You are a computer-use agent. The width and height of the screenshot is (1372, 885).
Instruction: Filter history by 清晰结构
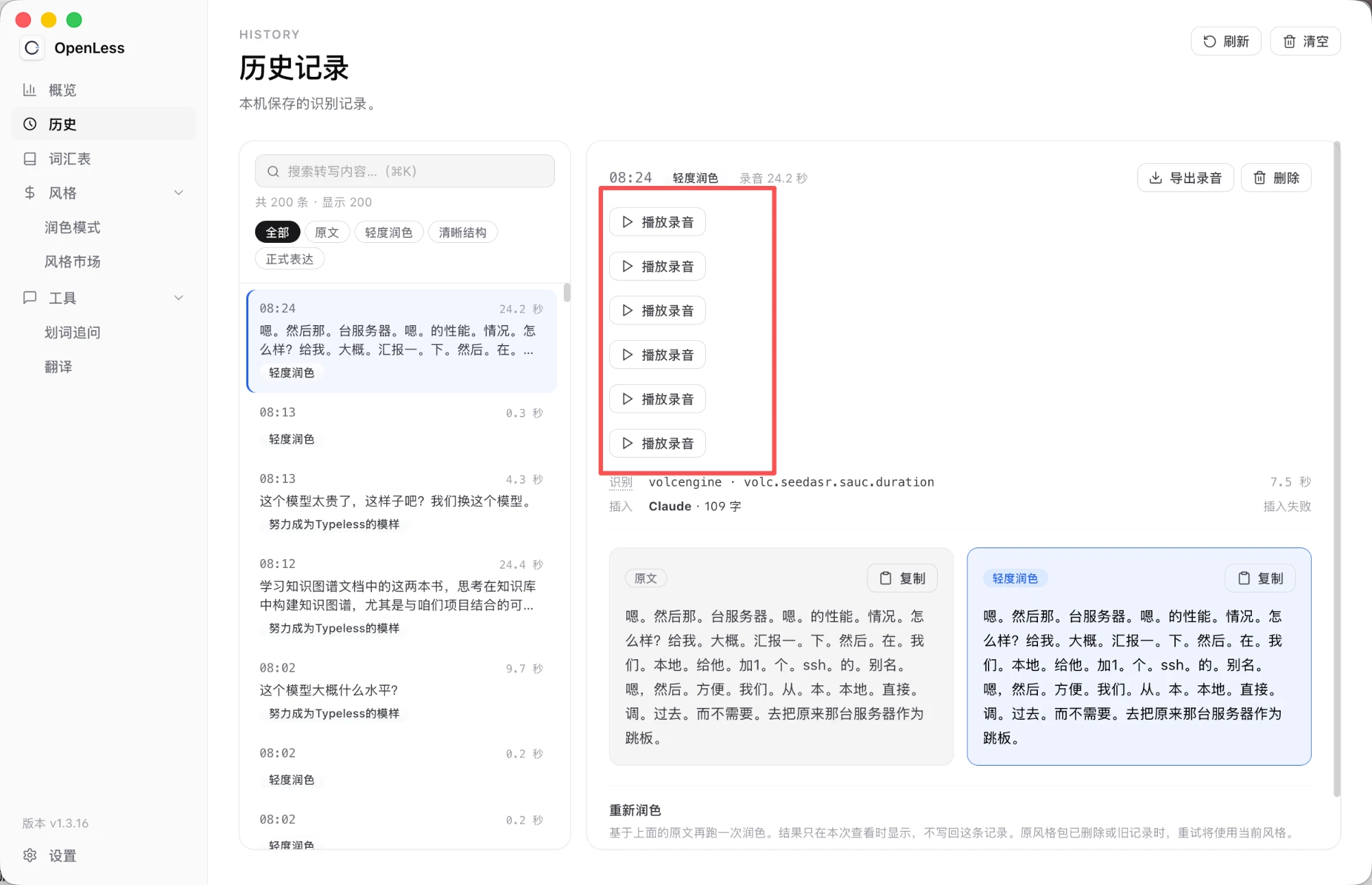point(462,233)
